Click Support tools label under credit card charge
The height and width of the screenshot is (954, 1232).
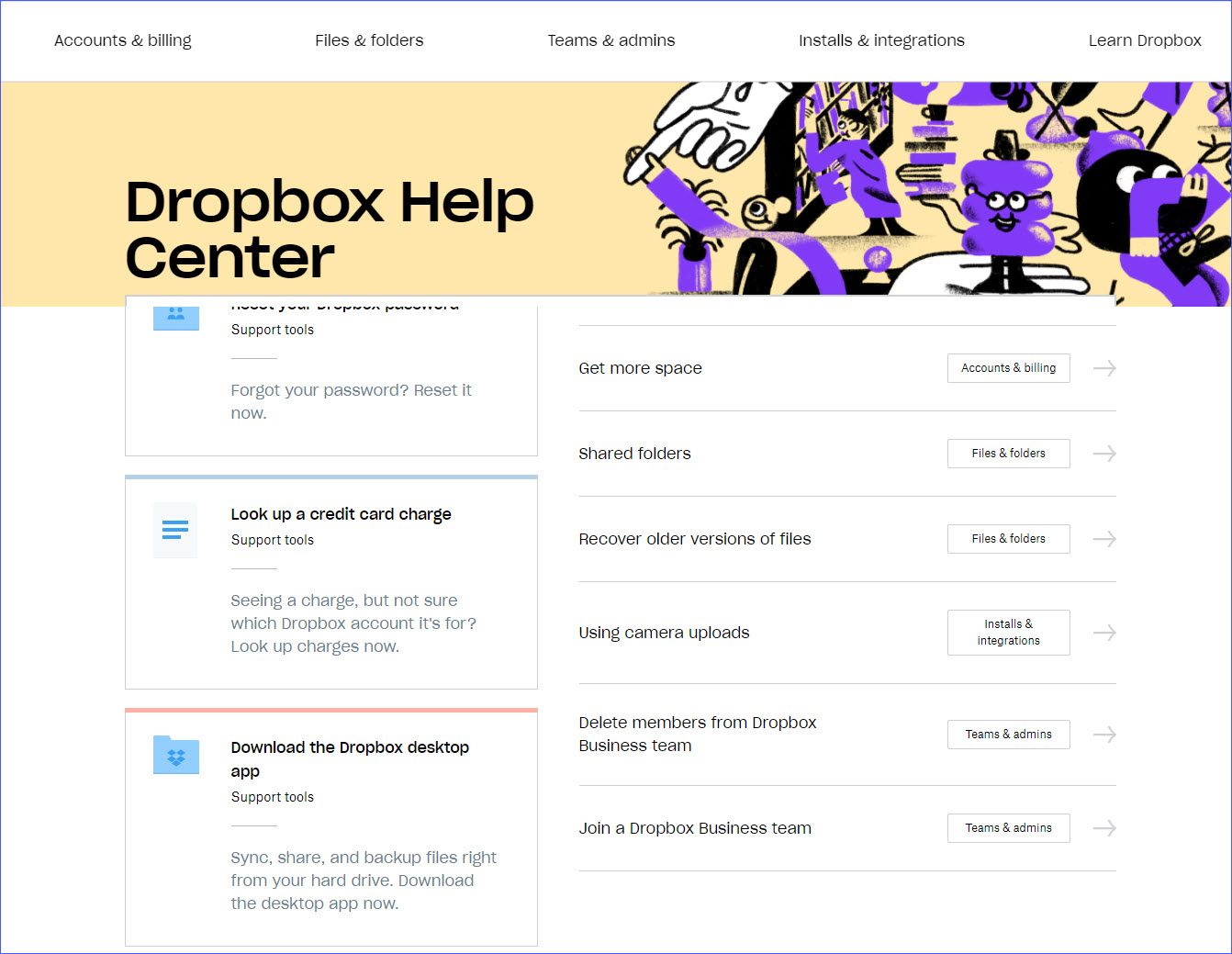272,540
